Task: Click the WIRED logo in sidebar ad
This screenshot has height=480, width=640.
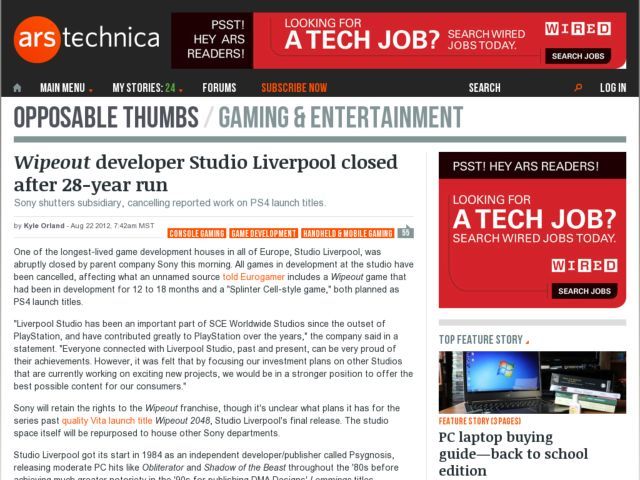Action: (584, 265)
